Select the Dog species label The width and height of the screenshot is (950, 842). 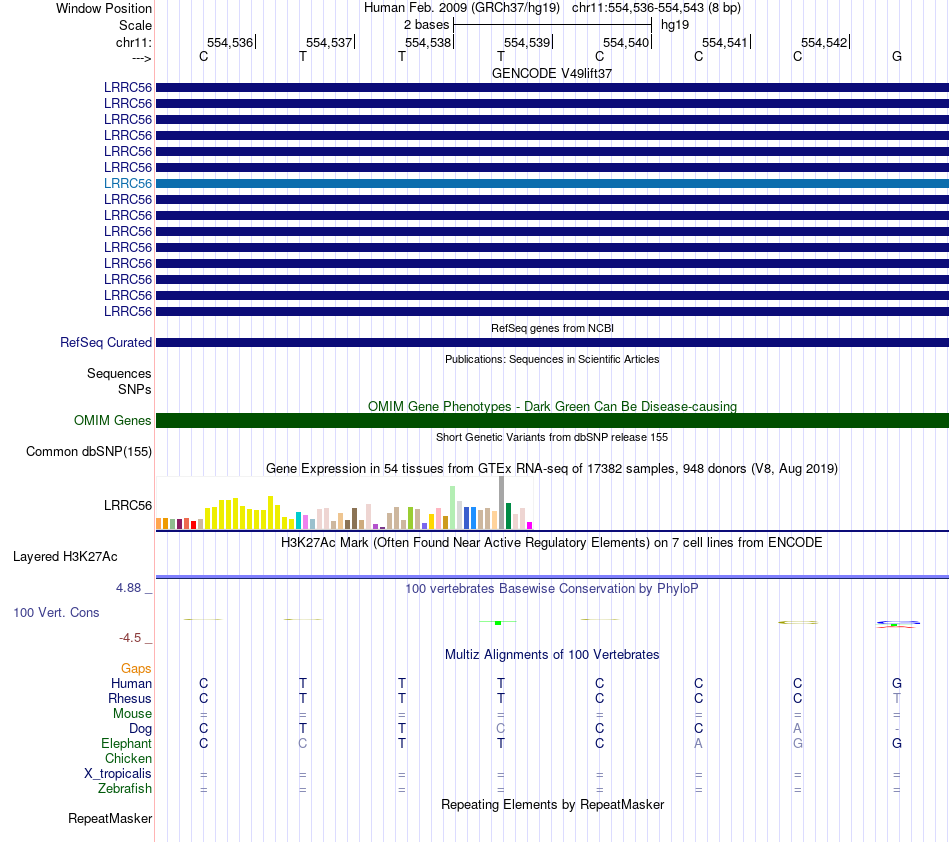[x=141, y=729]
